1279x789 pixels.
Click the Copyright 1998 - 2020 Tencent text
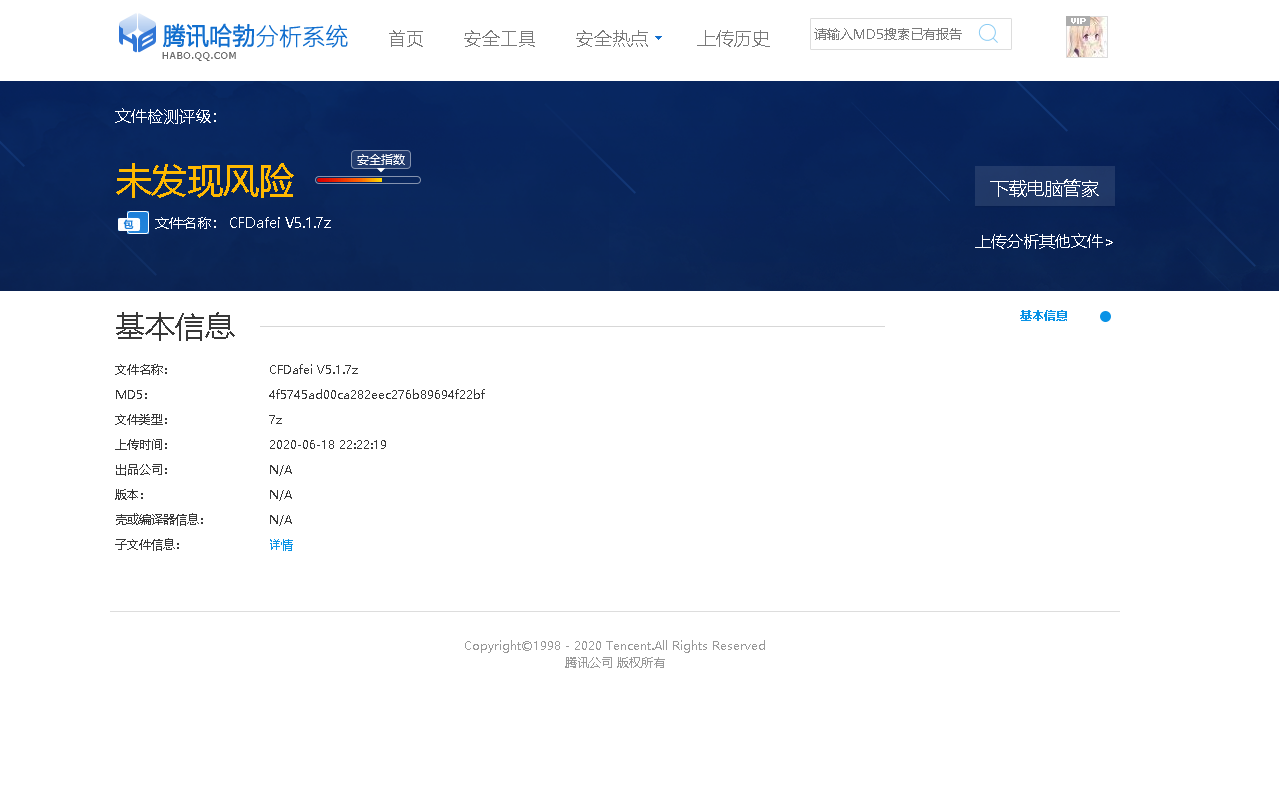[615, 646]
